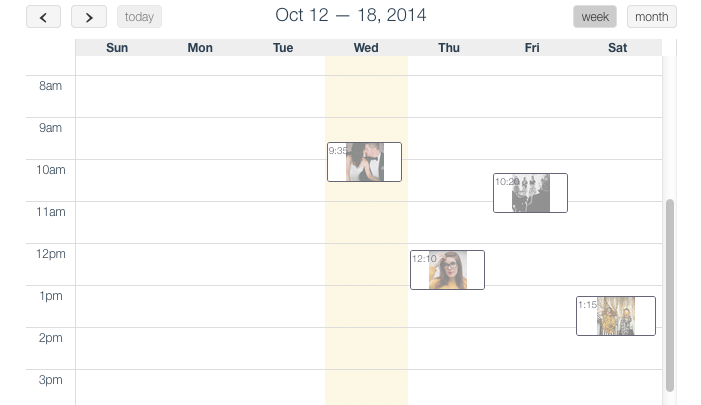Open the 12:10 event on Thursday
The height and width of the screenshot is (405, 701).
click(447, 270)
